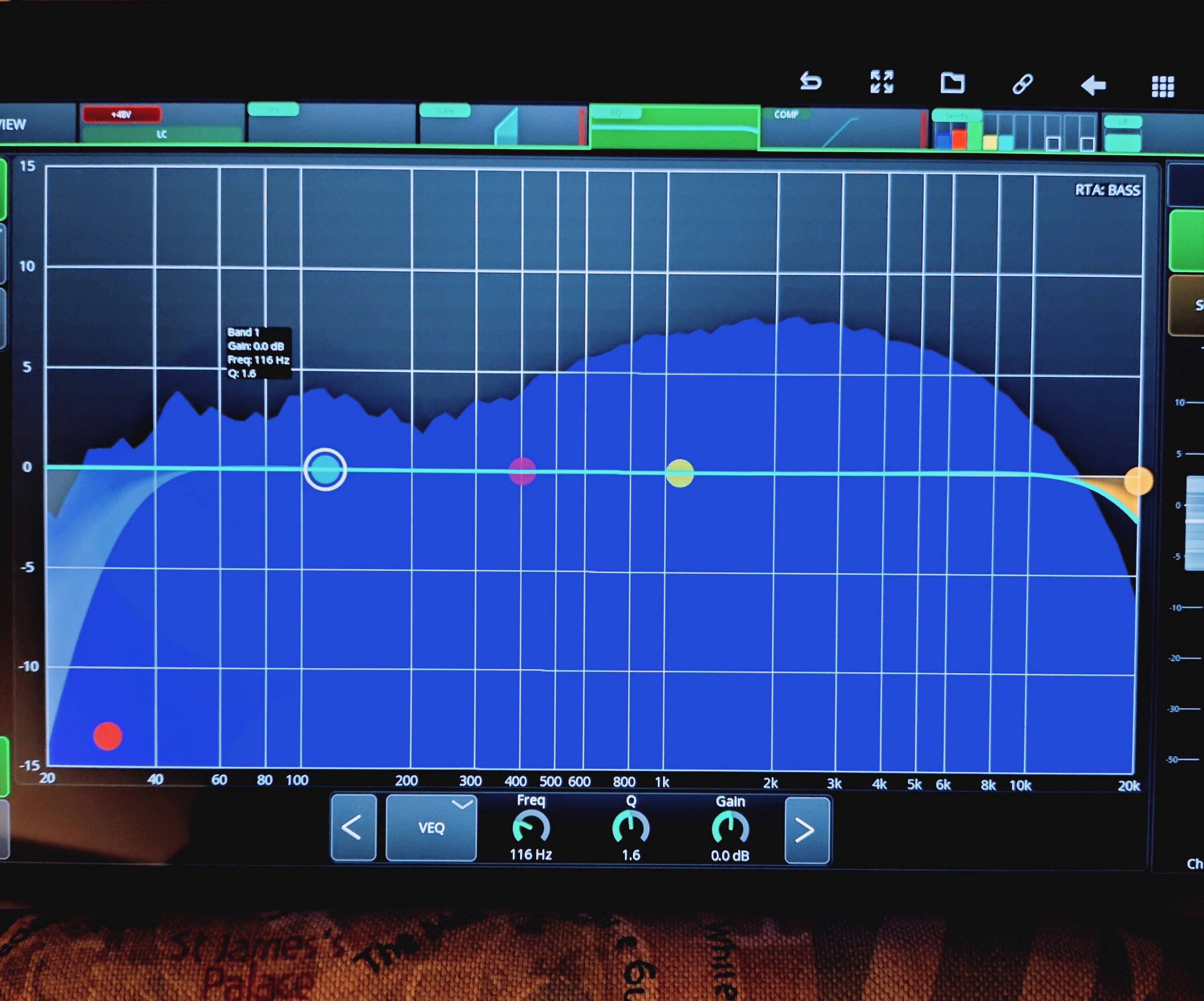Go to previous band with left chevron

tap(353, 828)
